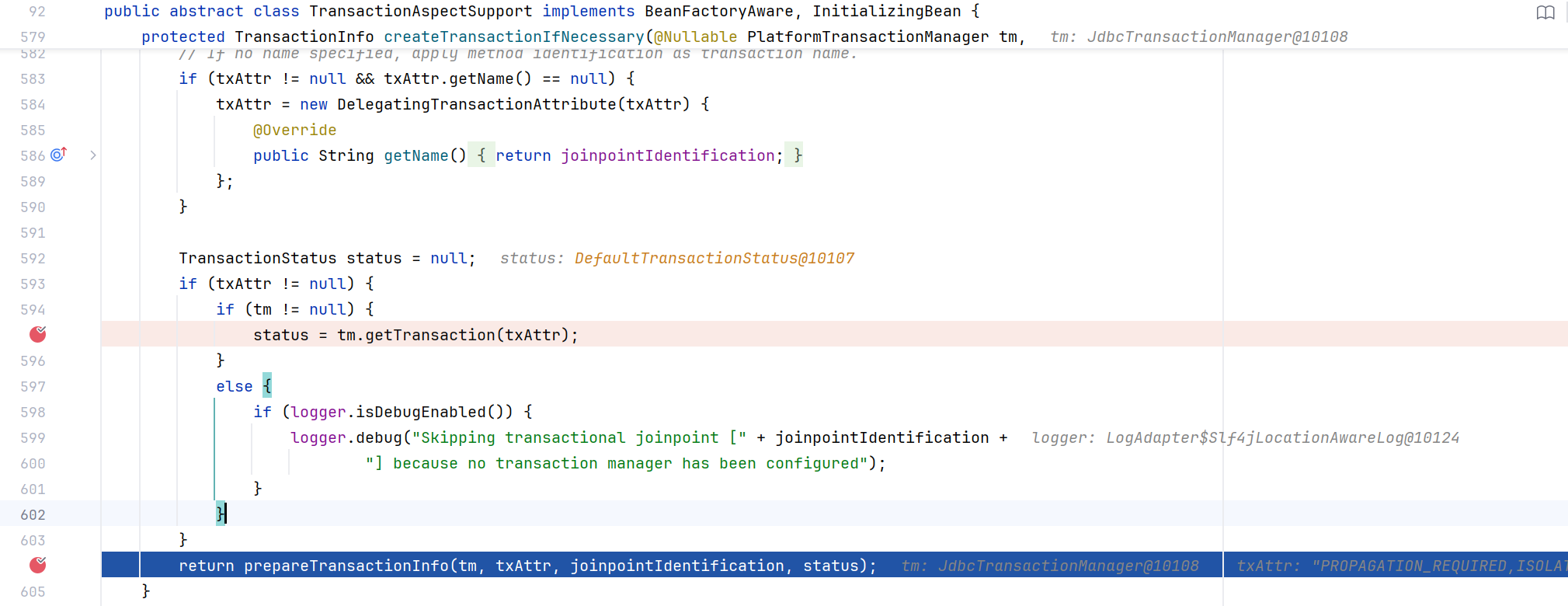Click txAttr PROPAGATION_REQUIRED inline value on return line

(x=1402, y=566)
